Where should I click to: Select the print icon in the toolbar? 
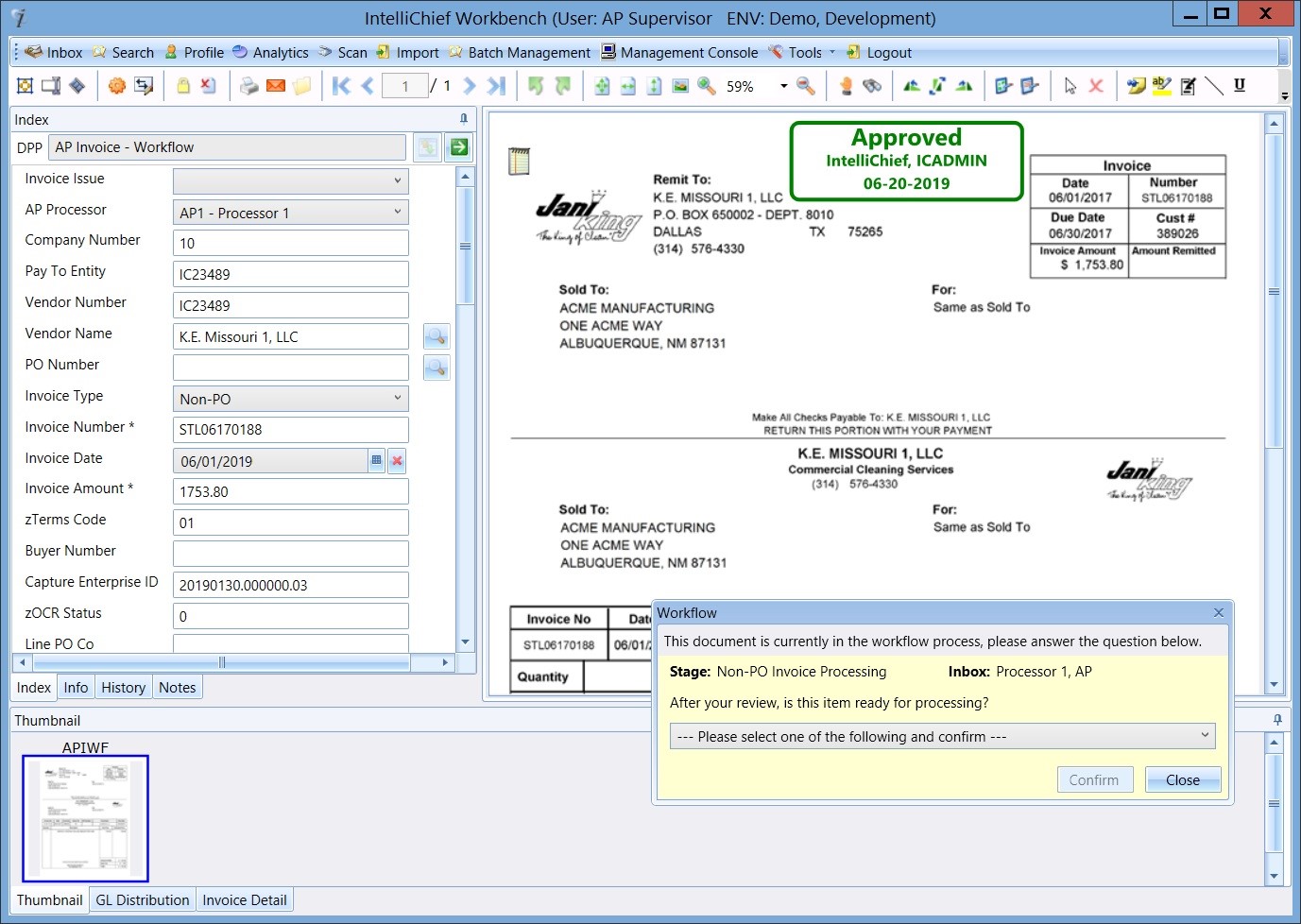[x=249, y=85]
